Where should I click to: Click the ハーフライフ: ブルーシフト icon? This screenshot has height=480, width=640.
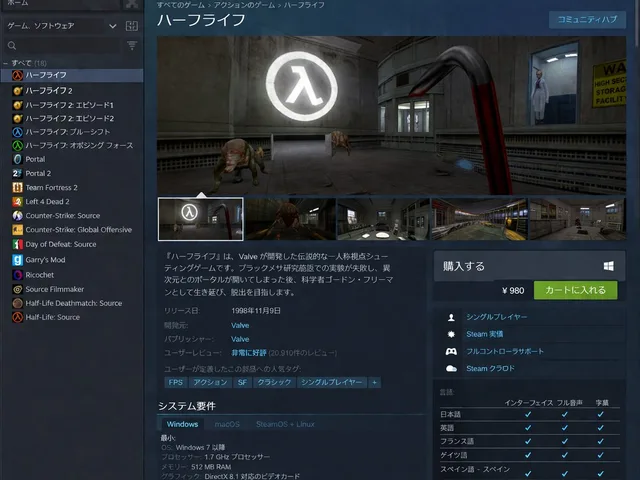pyautogui.click(x=18, y=132)
